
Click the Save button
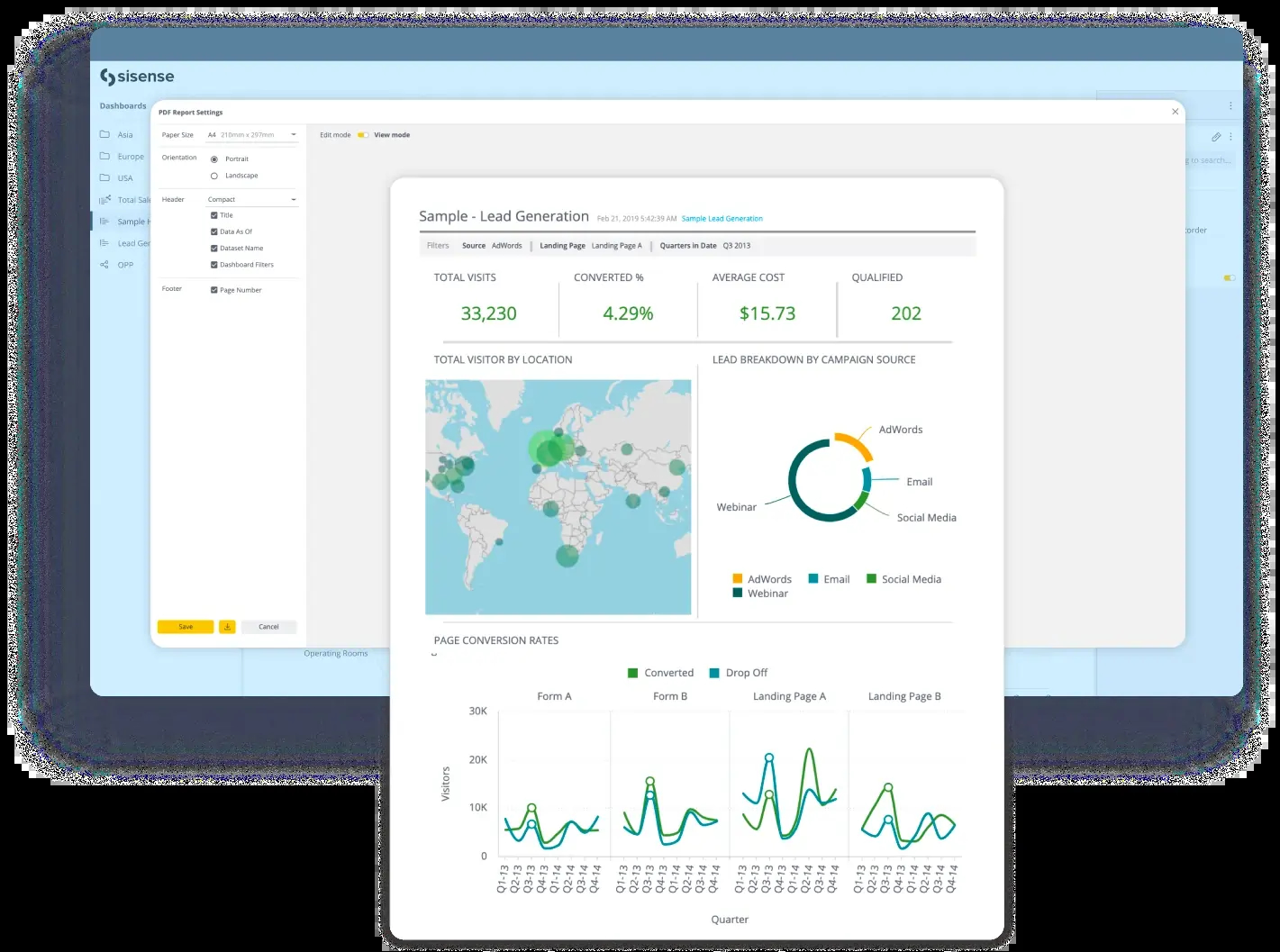click(186, 627)
